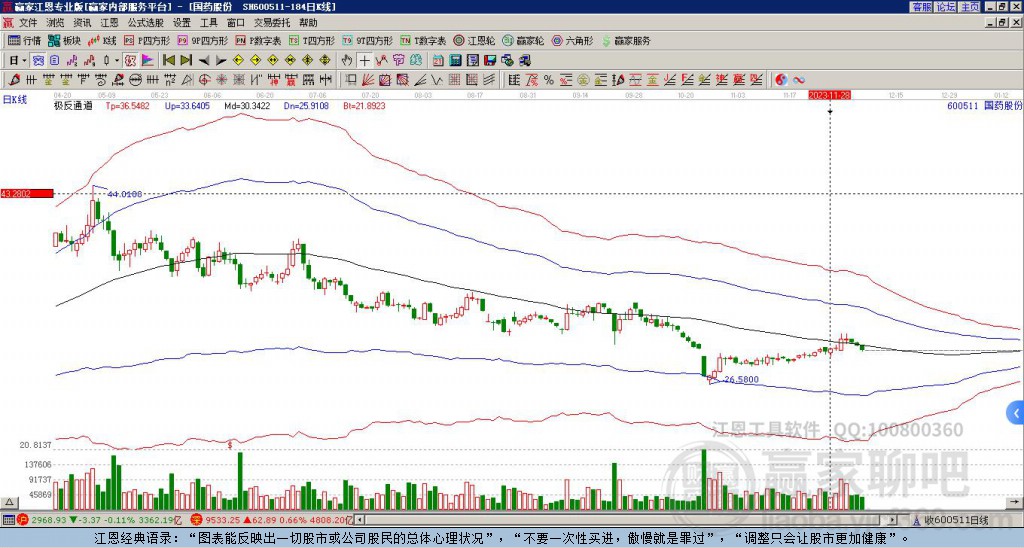This screenshot has width=1024, height=548.
Task: Select the hand pan tool
Action: pos(347,61)
